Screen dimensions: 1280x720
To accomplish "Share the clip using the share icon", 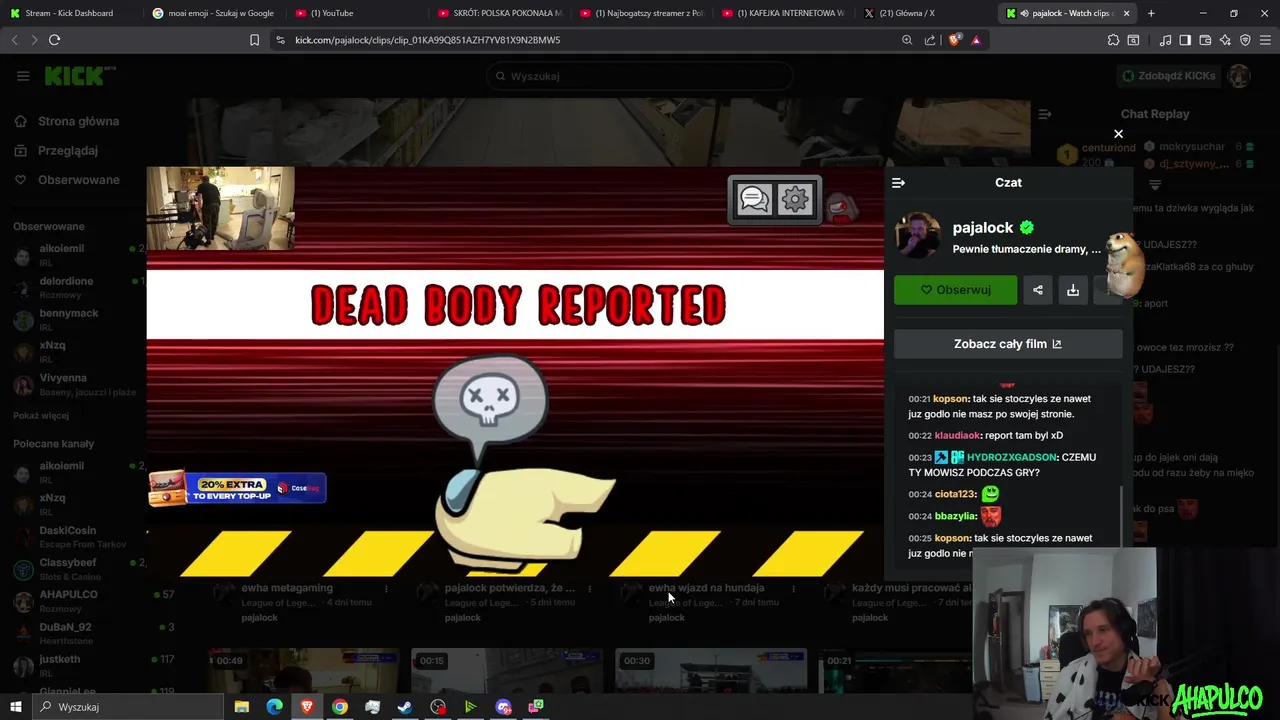I will click(x=1038, y=290).
